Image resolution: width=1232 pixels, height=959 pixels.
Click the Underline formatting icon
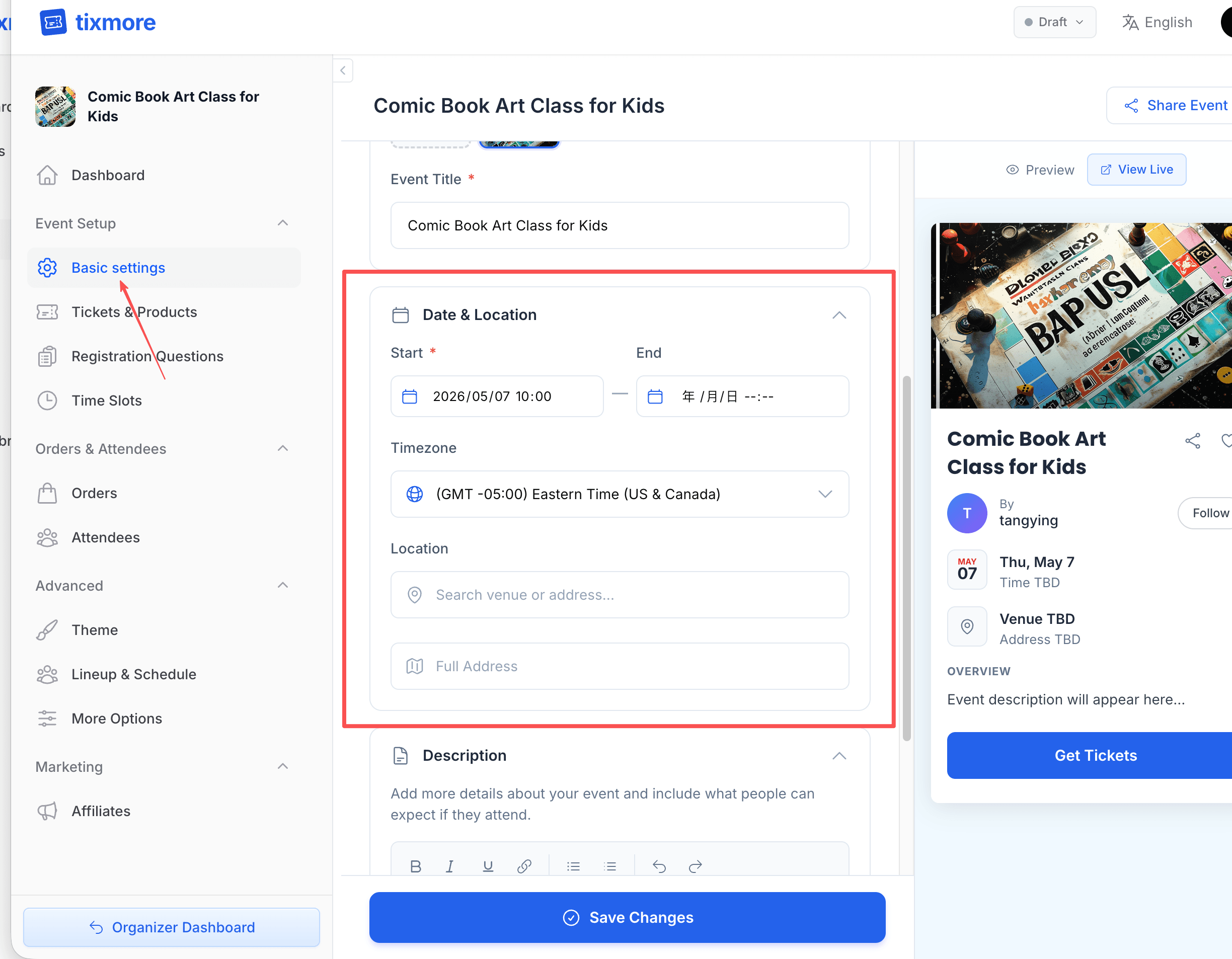click(488, 866)
